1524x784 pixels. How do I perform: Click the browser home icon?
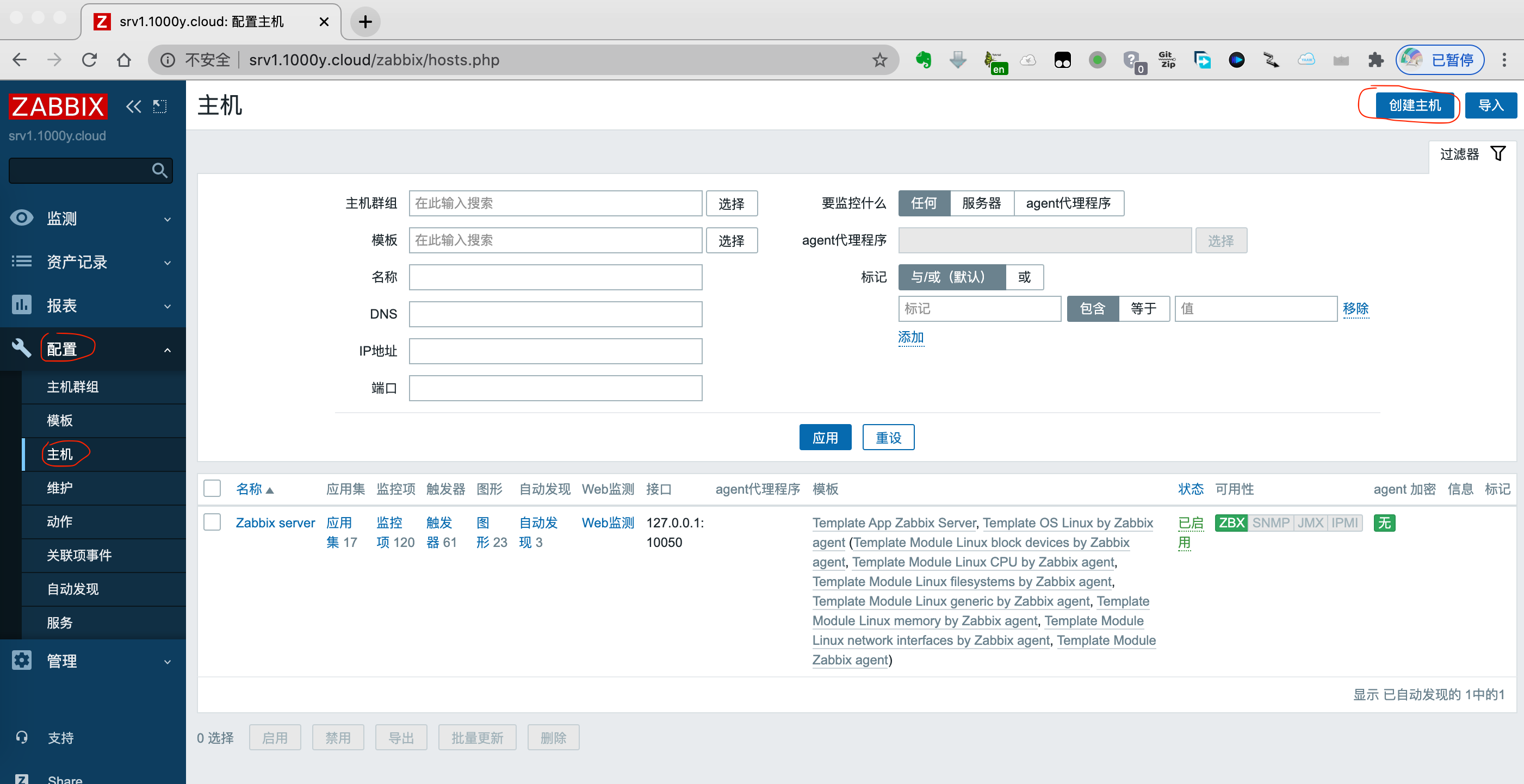123,60
